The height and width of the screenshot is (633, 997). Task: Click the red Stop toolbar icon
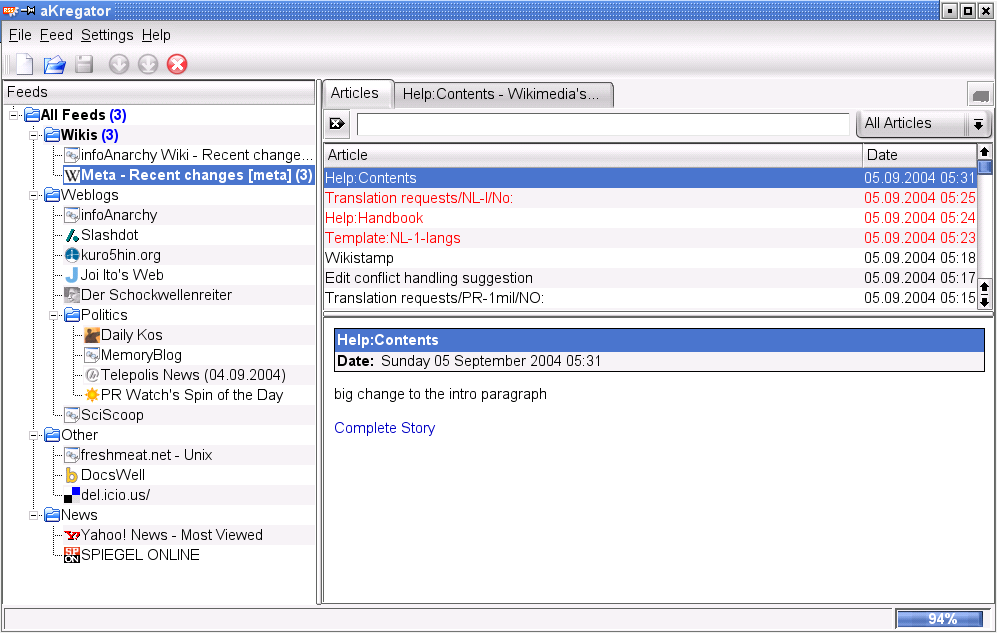point(177,64)
